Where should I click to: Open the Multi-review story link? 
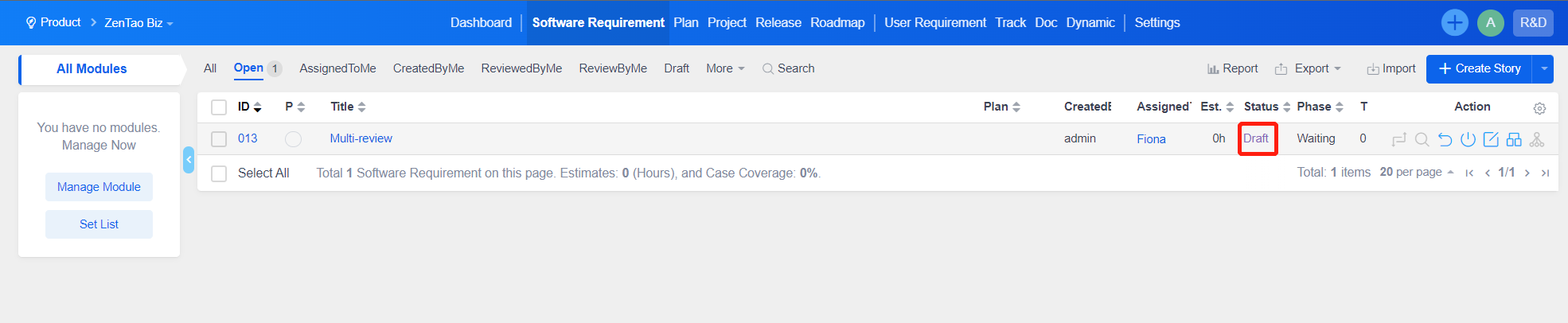361,138
